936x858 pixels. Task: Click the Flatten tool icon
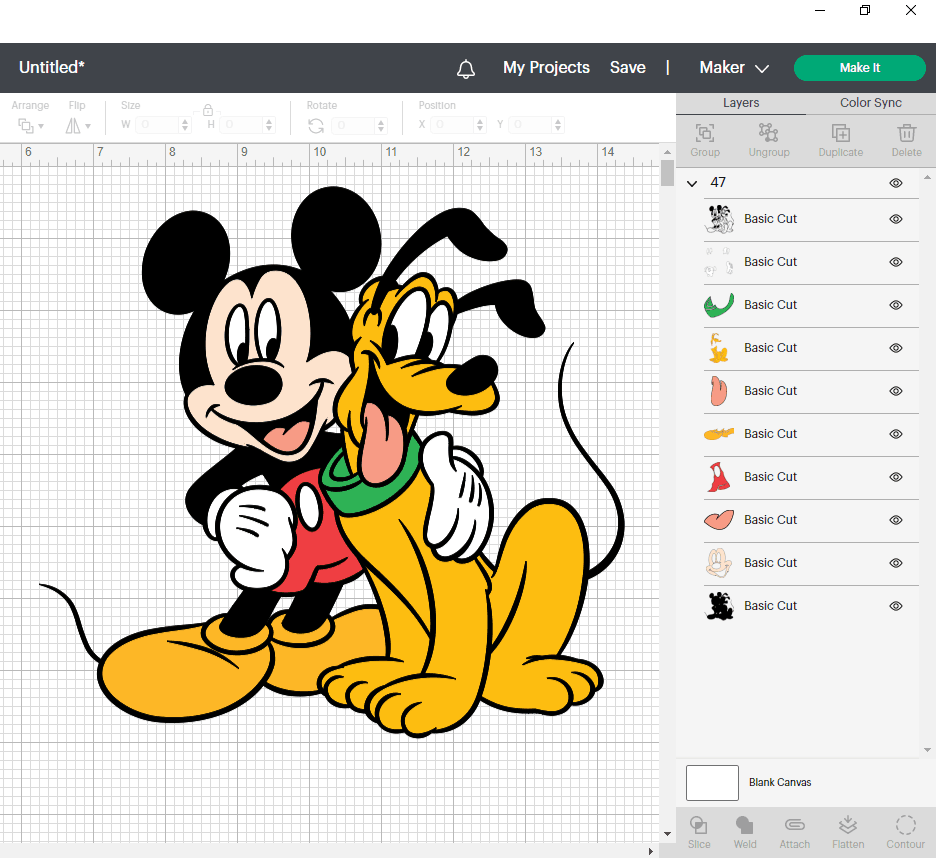point(848,825)
